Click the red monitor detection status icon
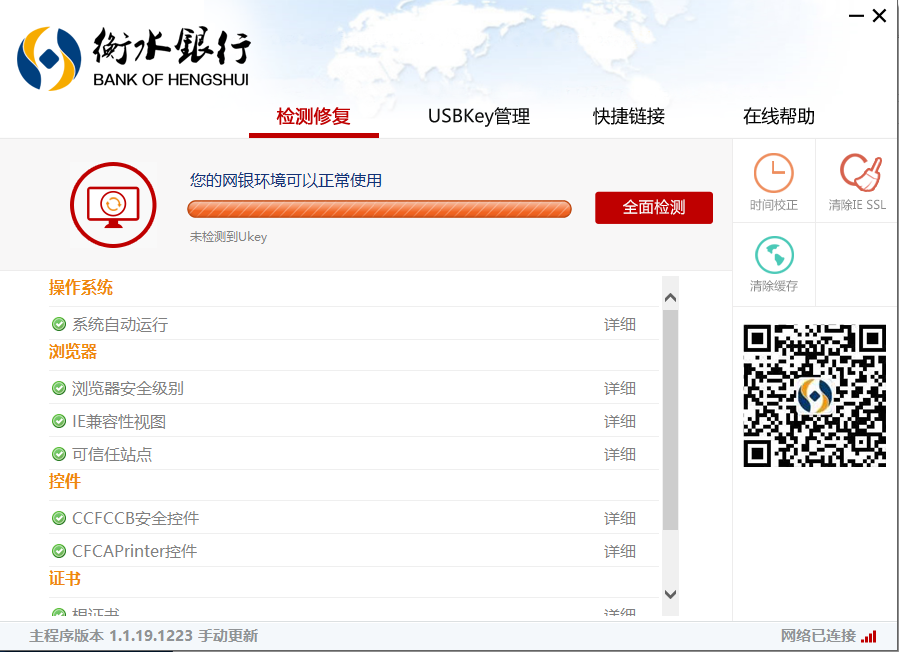The height and width of the screenshot is (652, 899). click(113, 204)
